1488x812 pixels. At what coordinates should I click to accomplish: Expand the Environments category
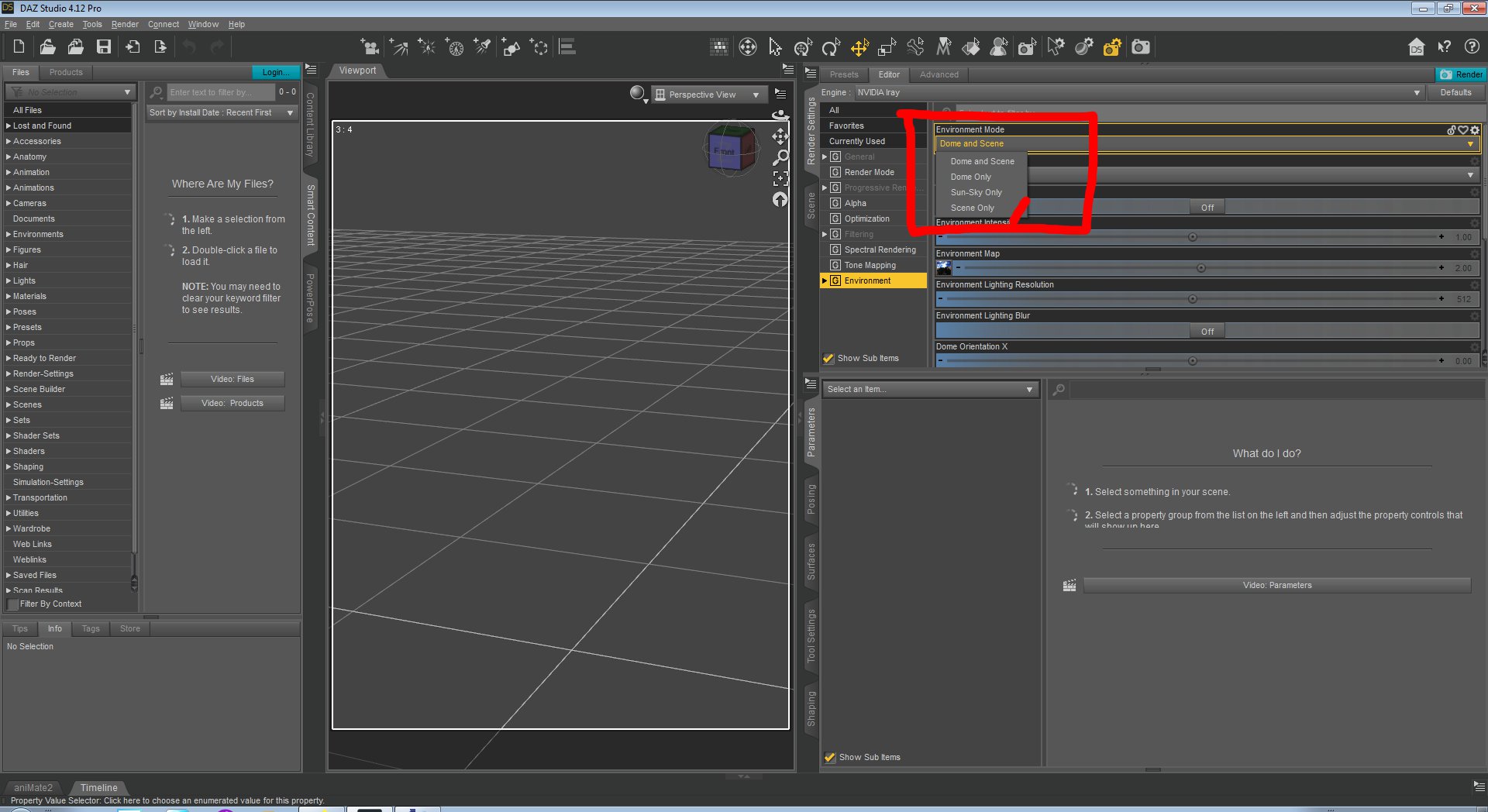pos(9,235)
